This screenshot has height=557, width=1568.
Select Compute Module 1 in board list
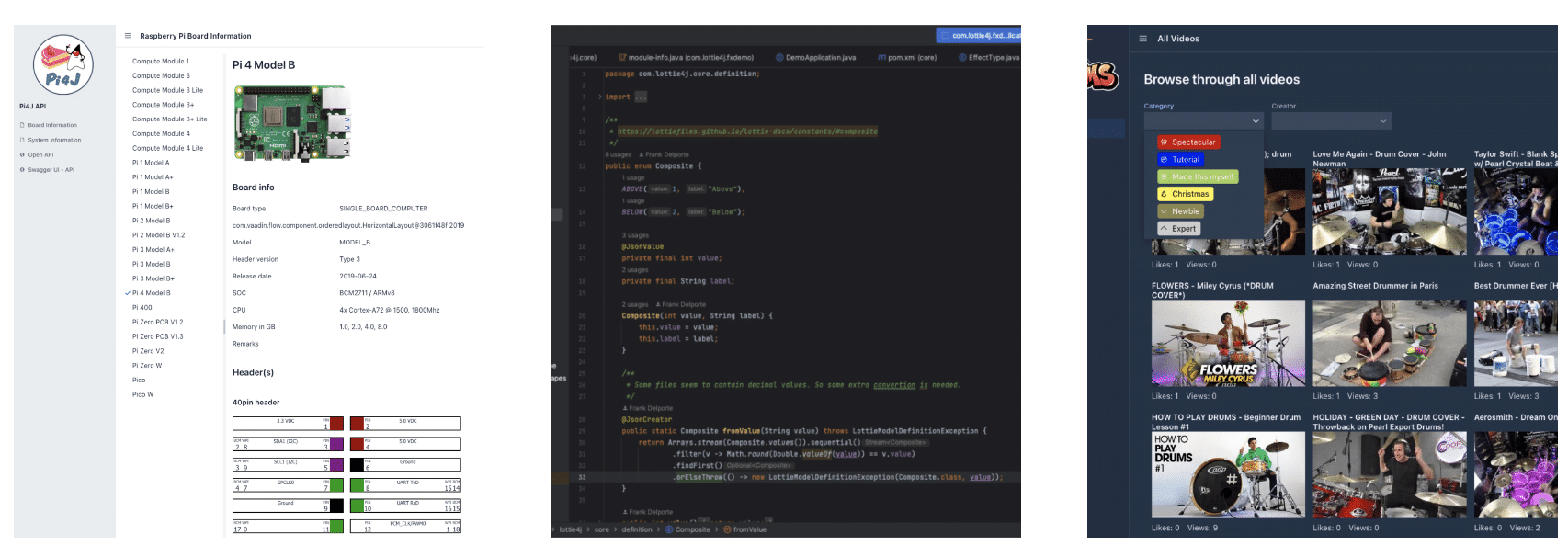pyautogui.click(x=161, y=62)
